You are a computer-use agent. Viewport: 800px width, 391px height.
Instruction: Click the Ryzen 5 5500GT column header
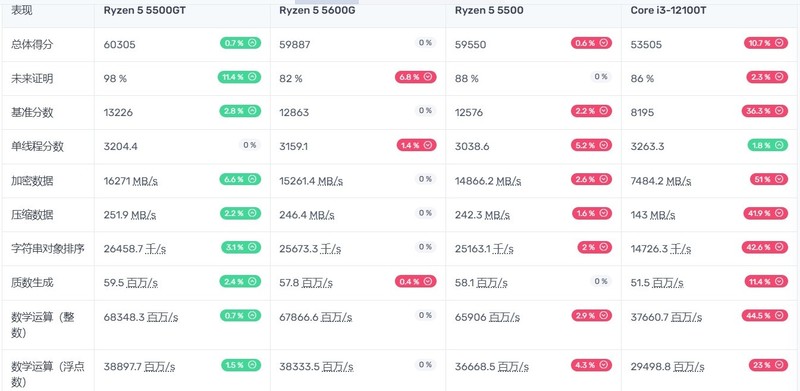(144, 10)
